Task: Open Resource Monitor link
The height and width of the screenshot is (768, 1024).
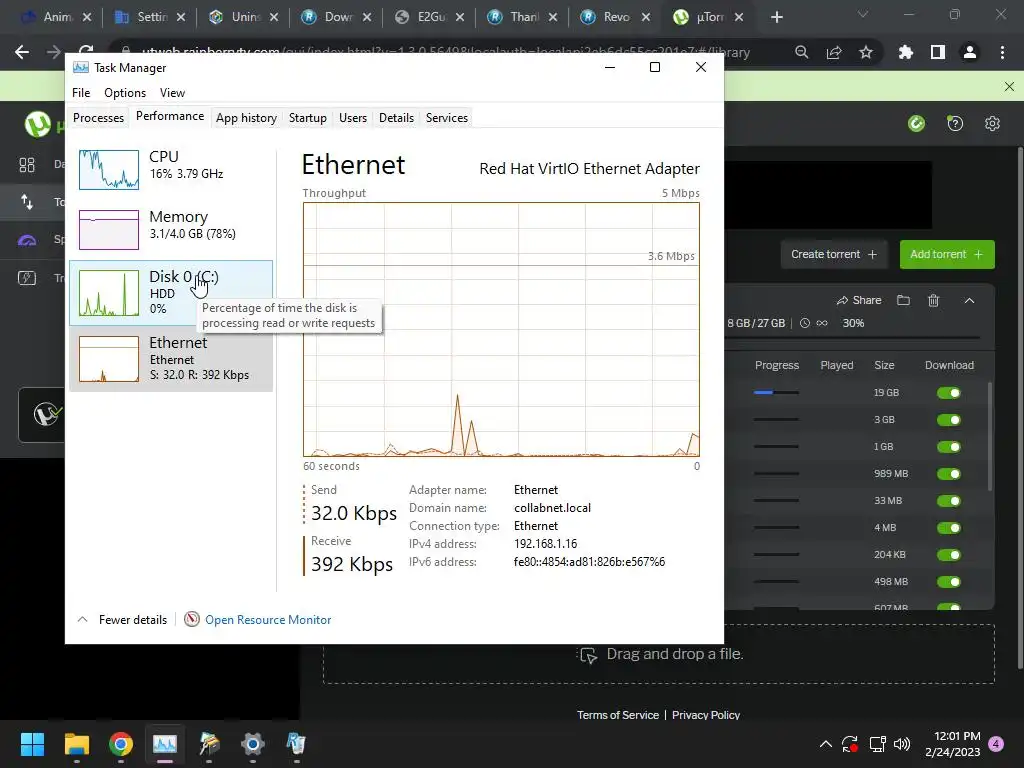Action: [268, 620]
